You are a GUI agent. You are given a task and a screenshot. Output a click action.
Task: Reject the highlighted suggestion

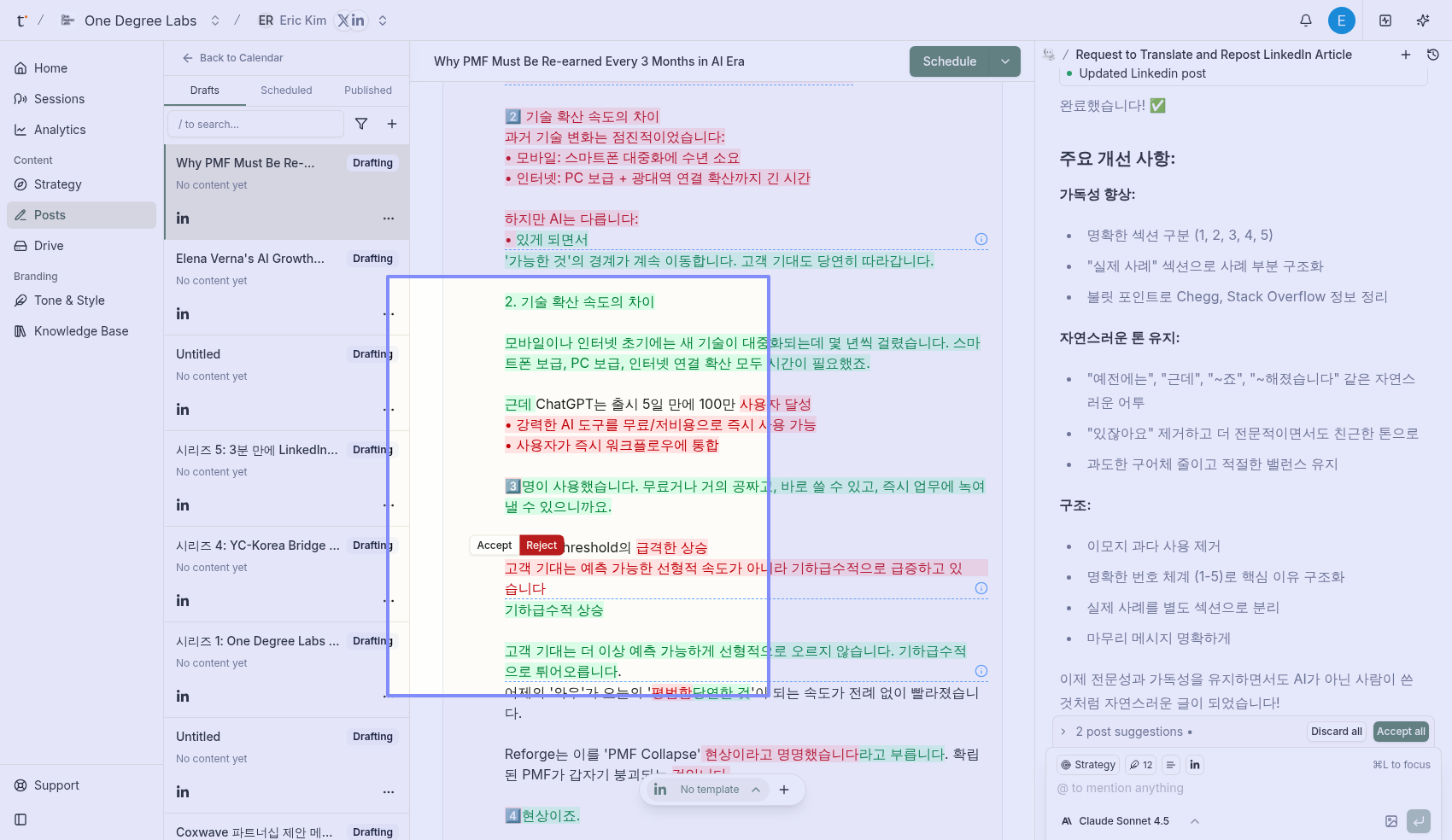[x=542, y=545]
